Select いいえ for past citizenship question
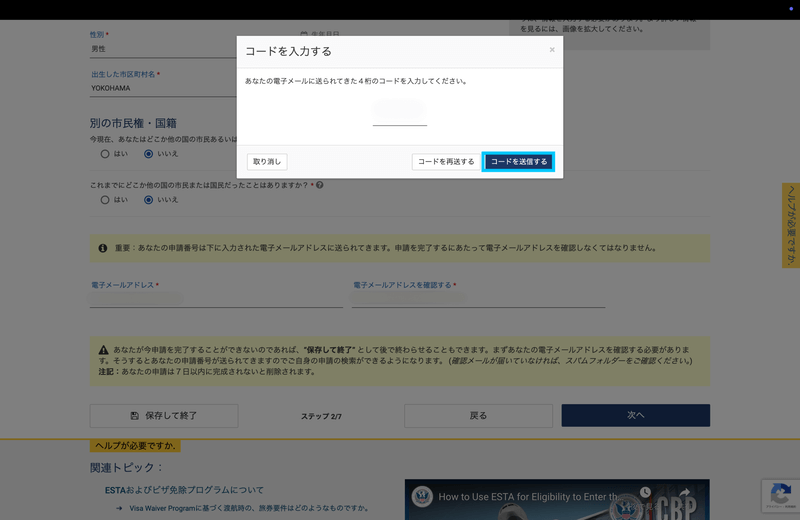Viewport: 800px width, 520px height. pos(148,200)
